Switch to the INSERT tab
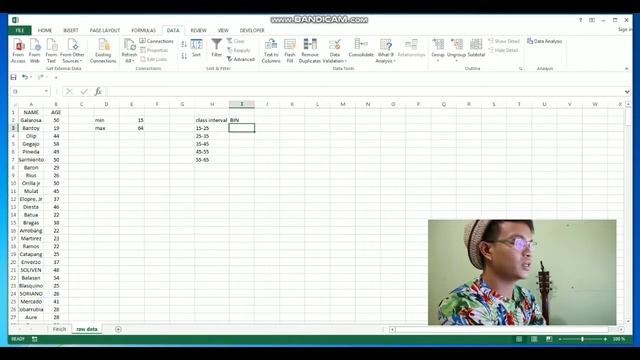 point(71,31)
